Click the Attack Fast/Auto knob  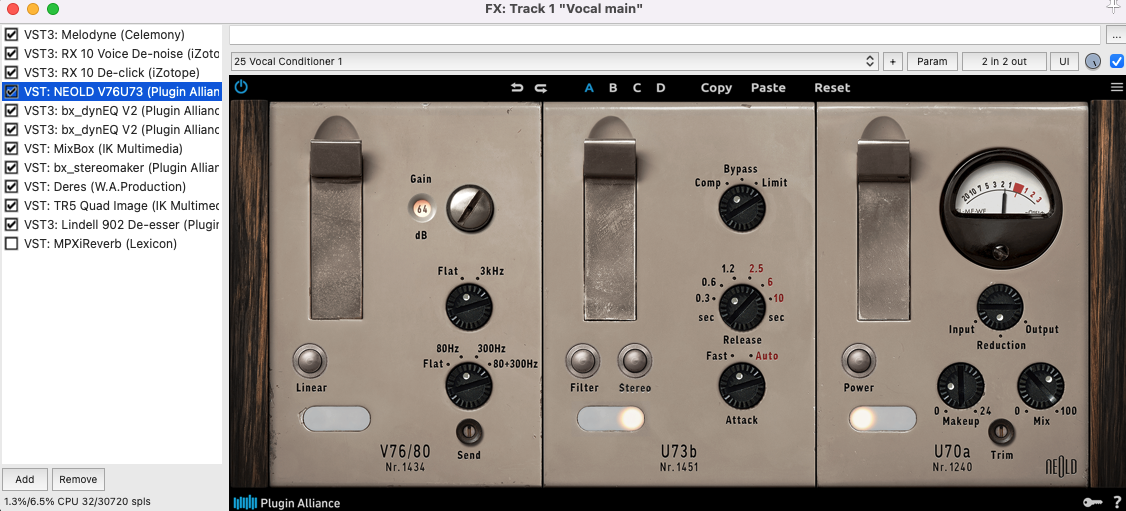(742, 386)
